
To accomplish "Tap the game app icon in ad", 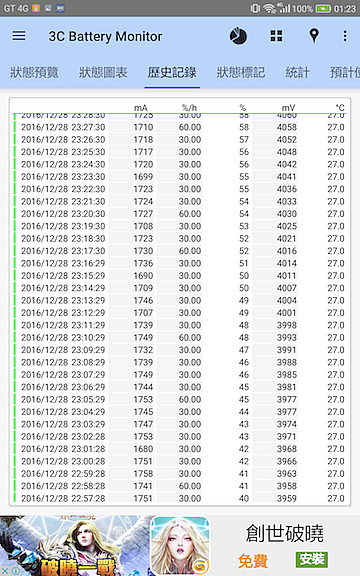I will 180,545.
